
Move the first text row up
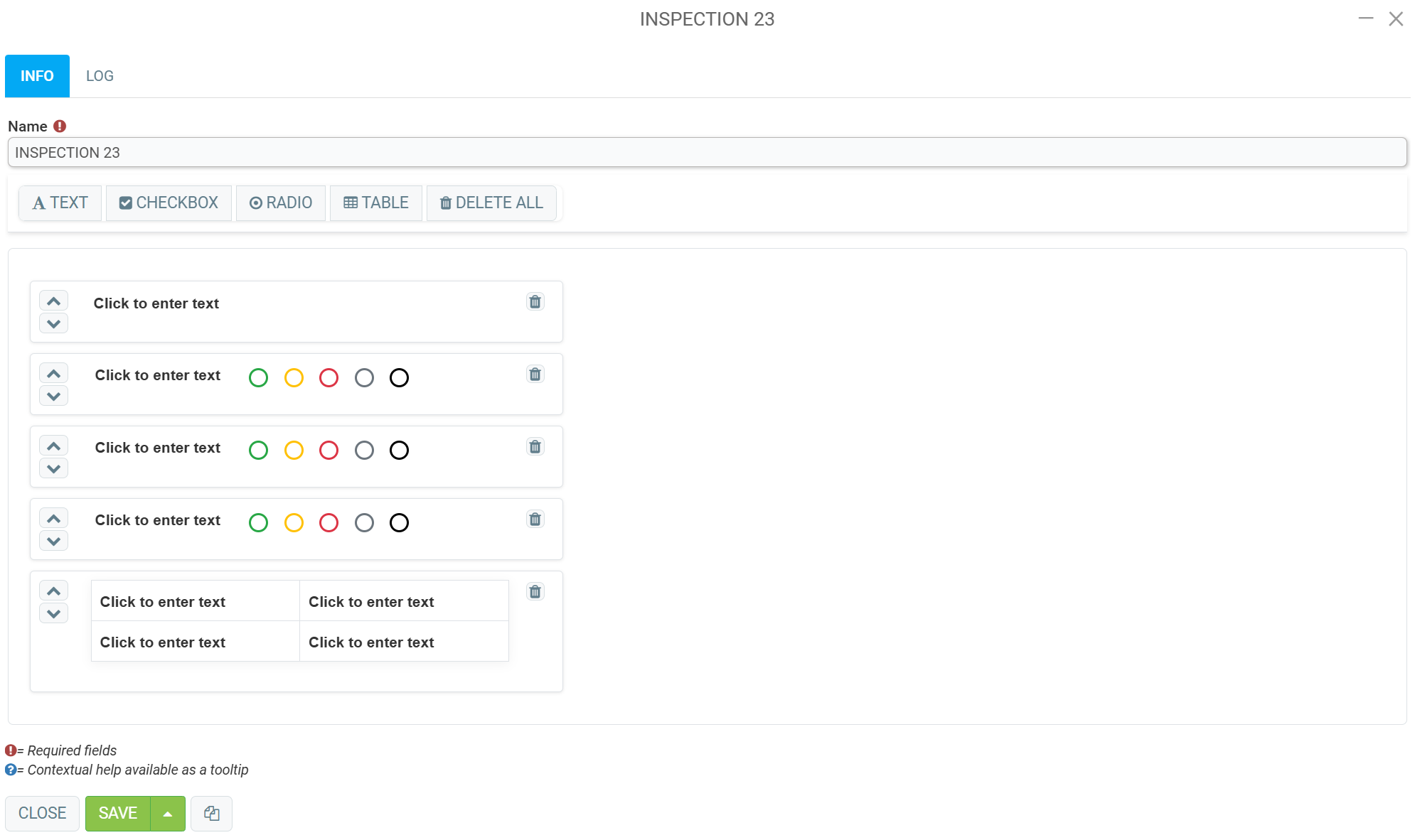[53, 301]
